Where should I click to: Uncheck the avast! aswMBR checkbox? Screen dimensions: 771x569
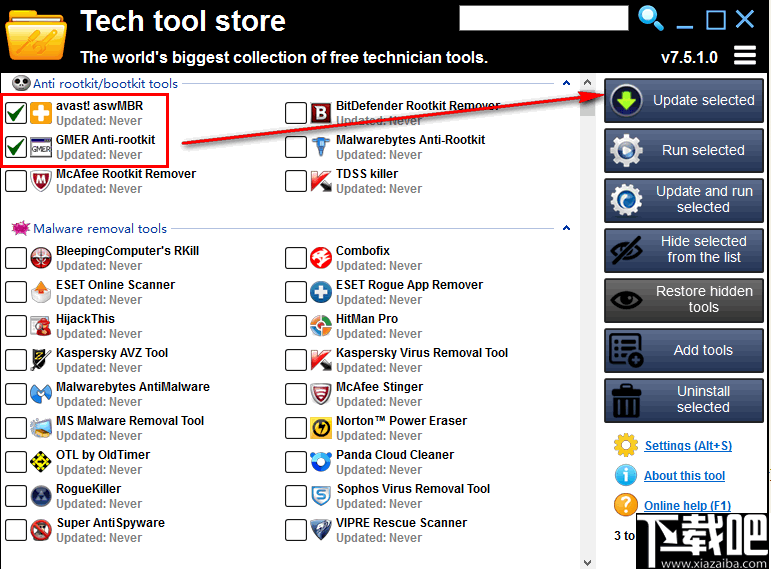tap(16, 113)
